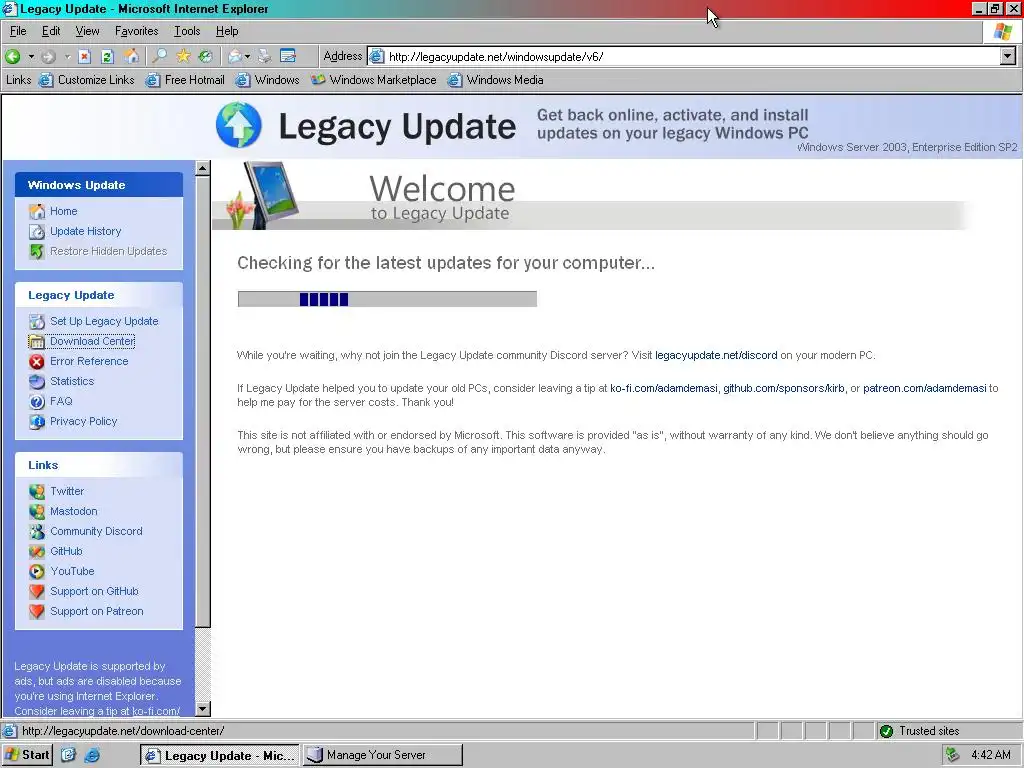The image size is (1024, 768).
Task: Click the Update History clock icon
Action: pos(37,231)
